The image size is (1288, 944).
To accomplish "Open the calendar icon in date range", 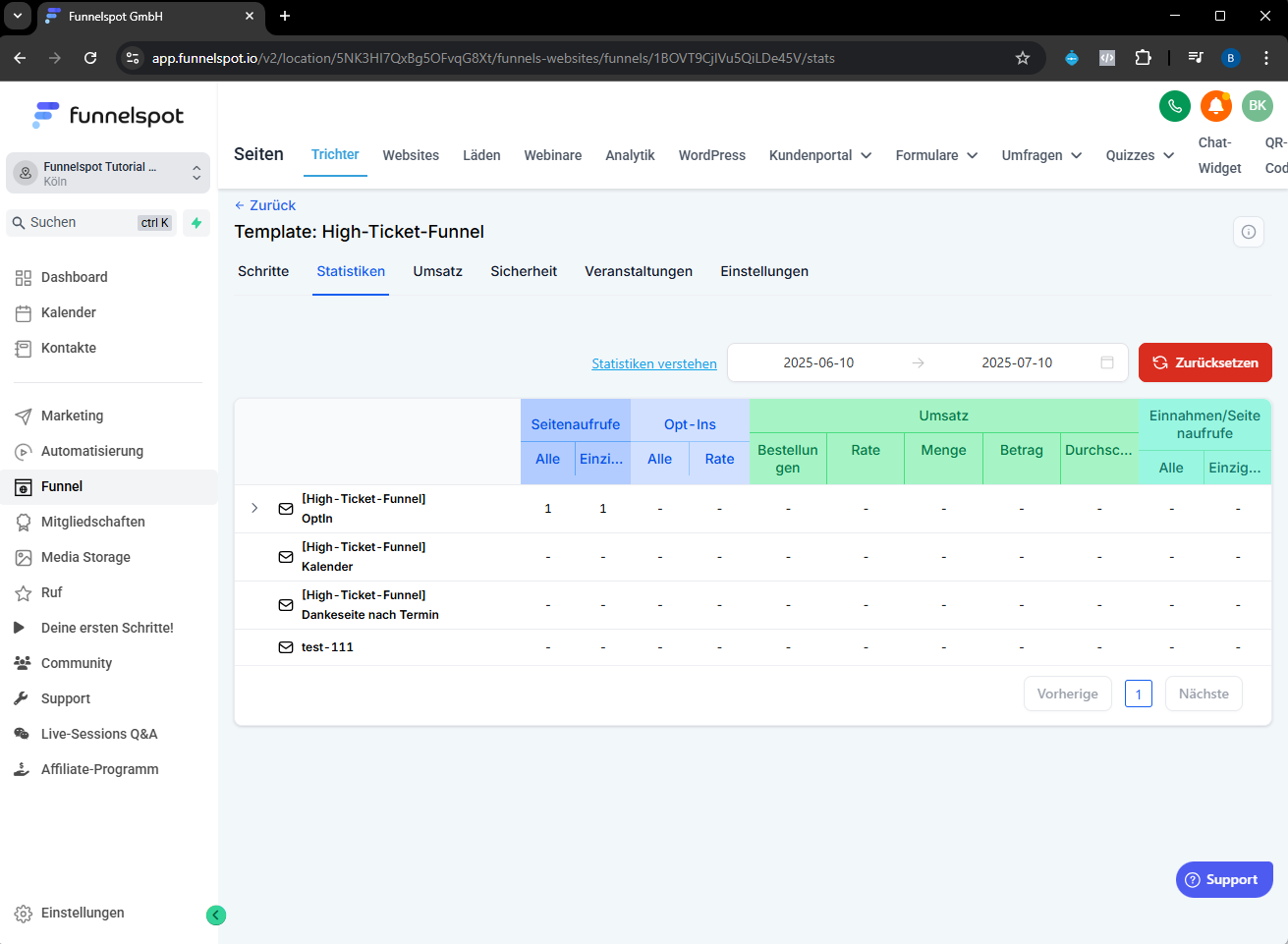I will 1107,362.
